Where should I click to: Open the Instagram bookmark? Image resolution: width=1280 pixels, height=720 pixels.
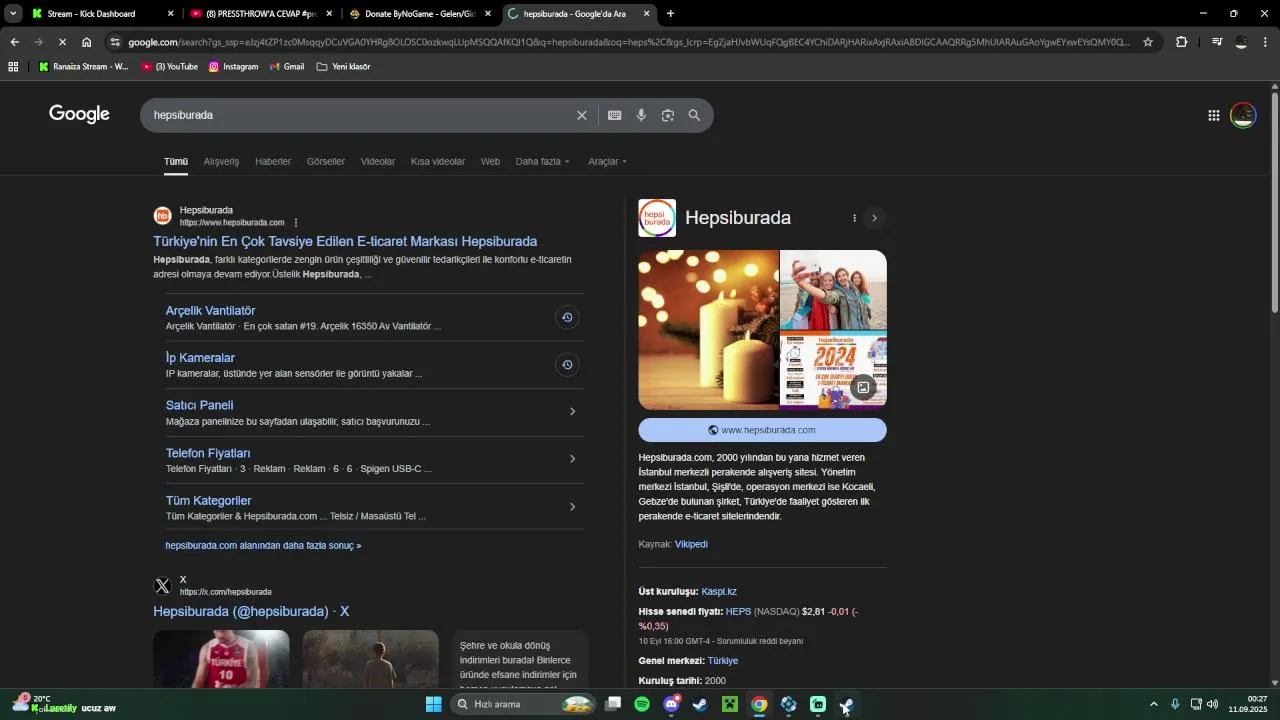[233, 66]
